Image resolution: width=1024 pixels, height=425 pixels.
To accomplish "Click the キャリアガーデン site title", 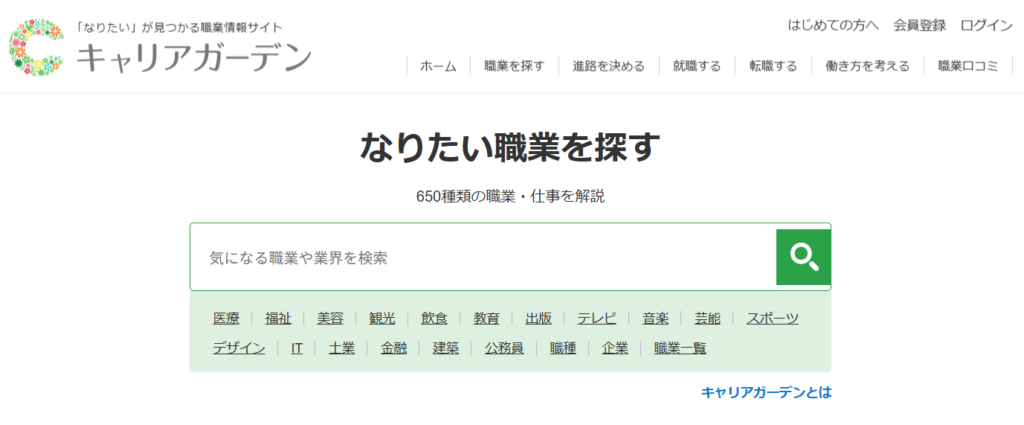I will coord(194,57).
